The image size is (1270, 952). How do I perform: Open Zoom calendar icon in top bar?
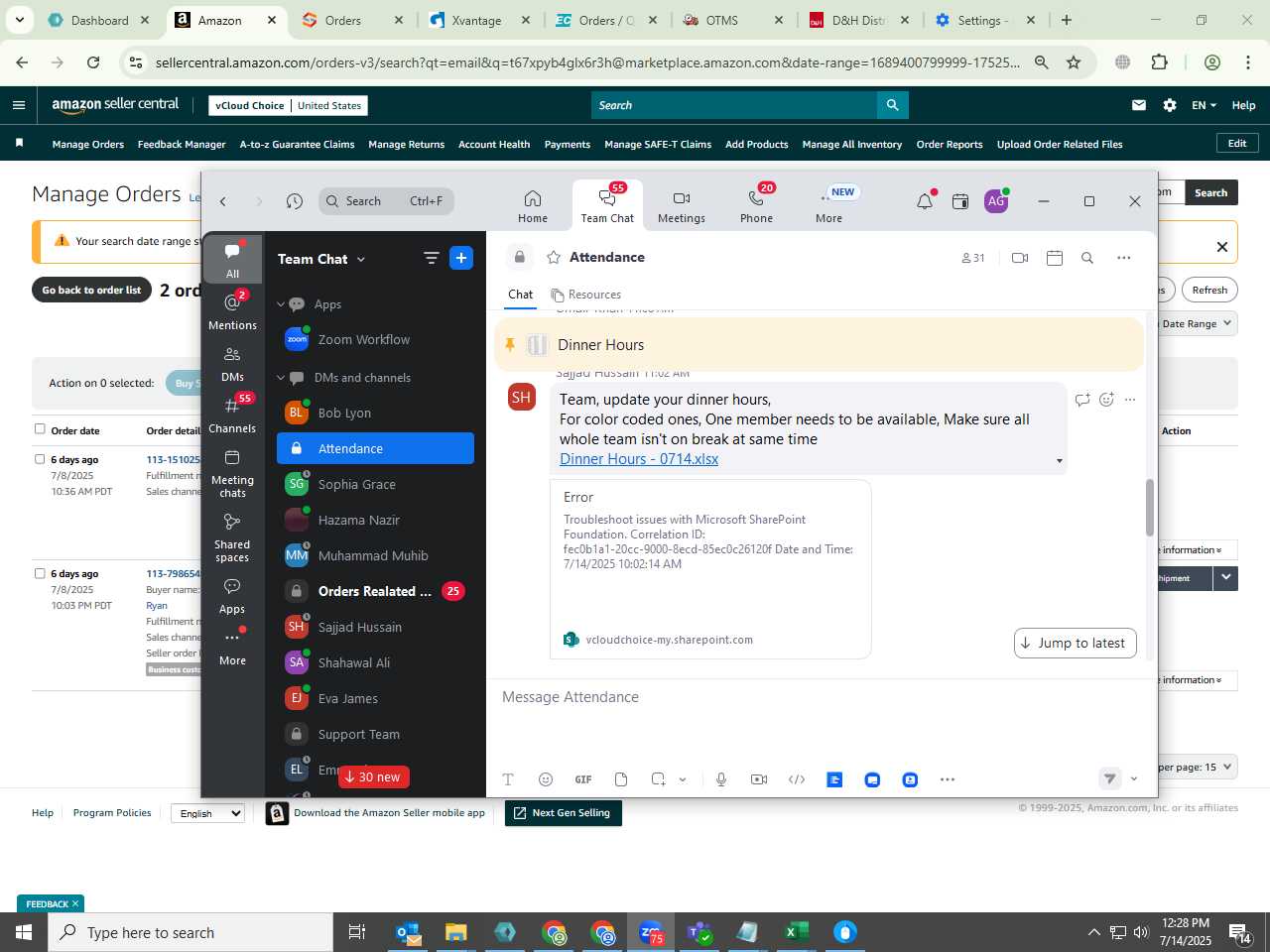tap(960, 201)
